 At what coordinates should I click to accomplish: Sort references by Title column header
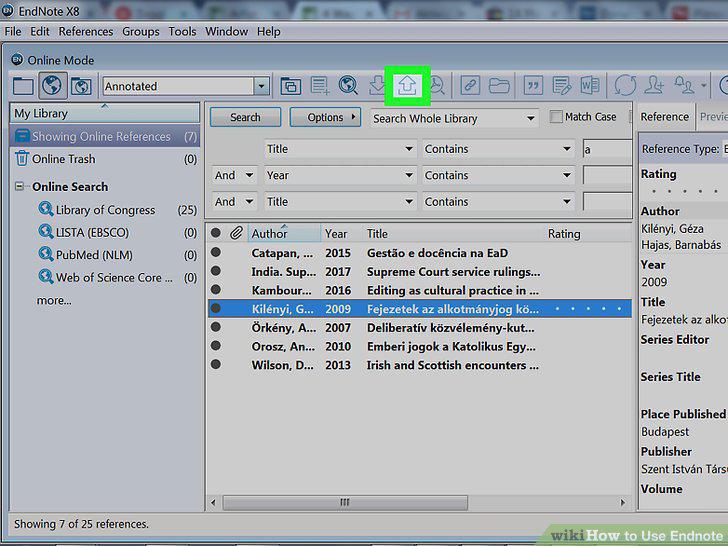click(377, 234)
